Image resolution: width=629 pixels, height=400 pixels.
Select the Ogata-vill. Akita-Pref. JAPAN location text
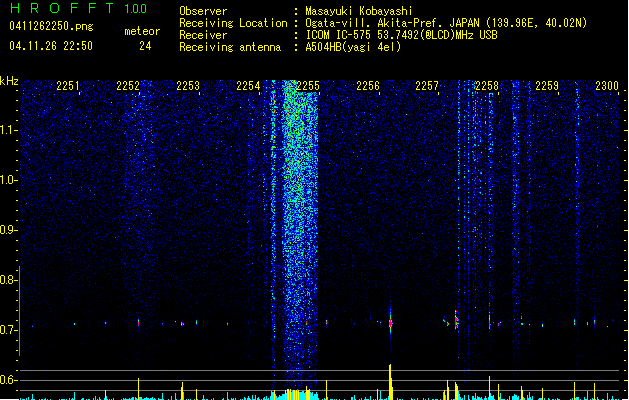click(446, 23)
